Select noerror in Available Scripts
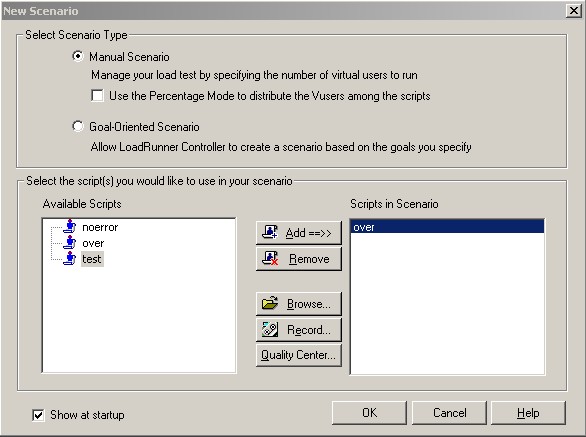586x437 pixels. 100,227
